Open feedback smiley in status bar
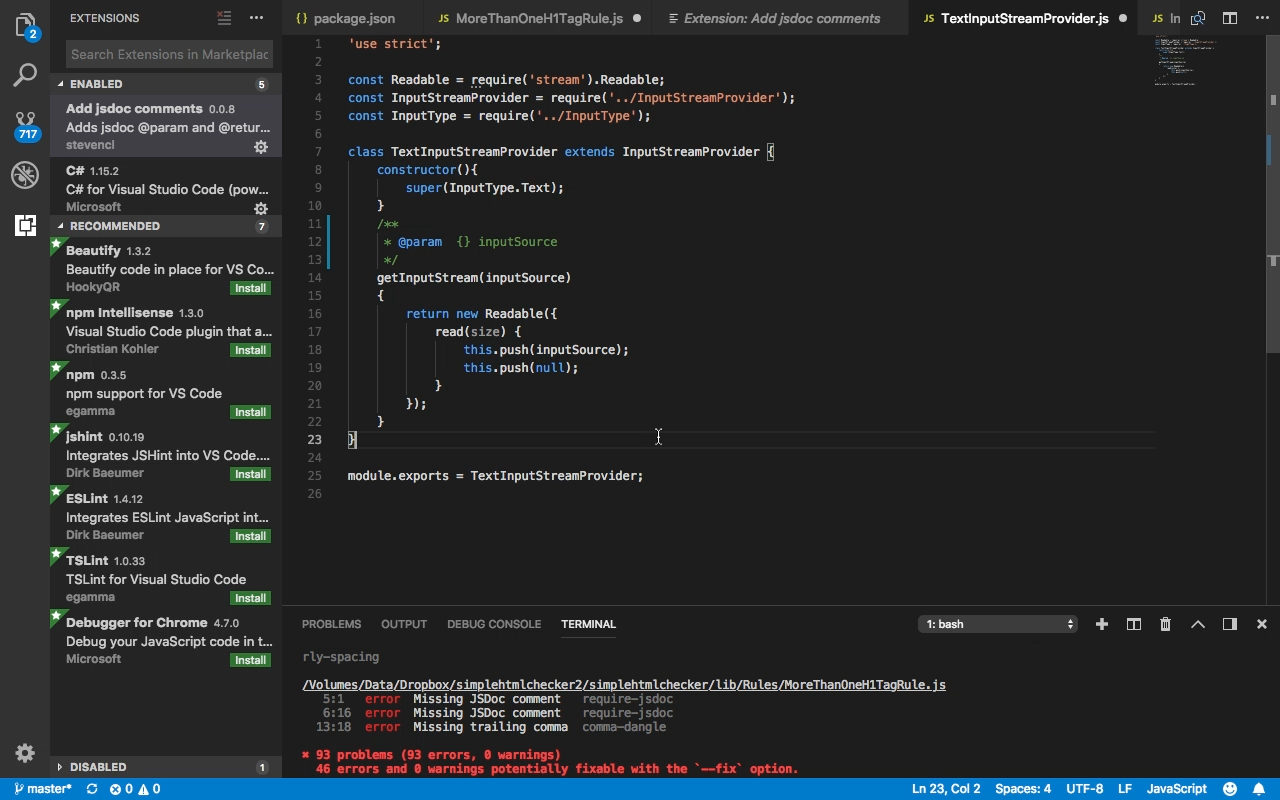 click(1230, 789)
